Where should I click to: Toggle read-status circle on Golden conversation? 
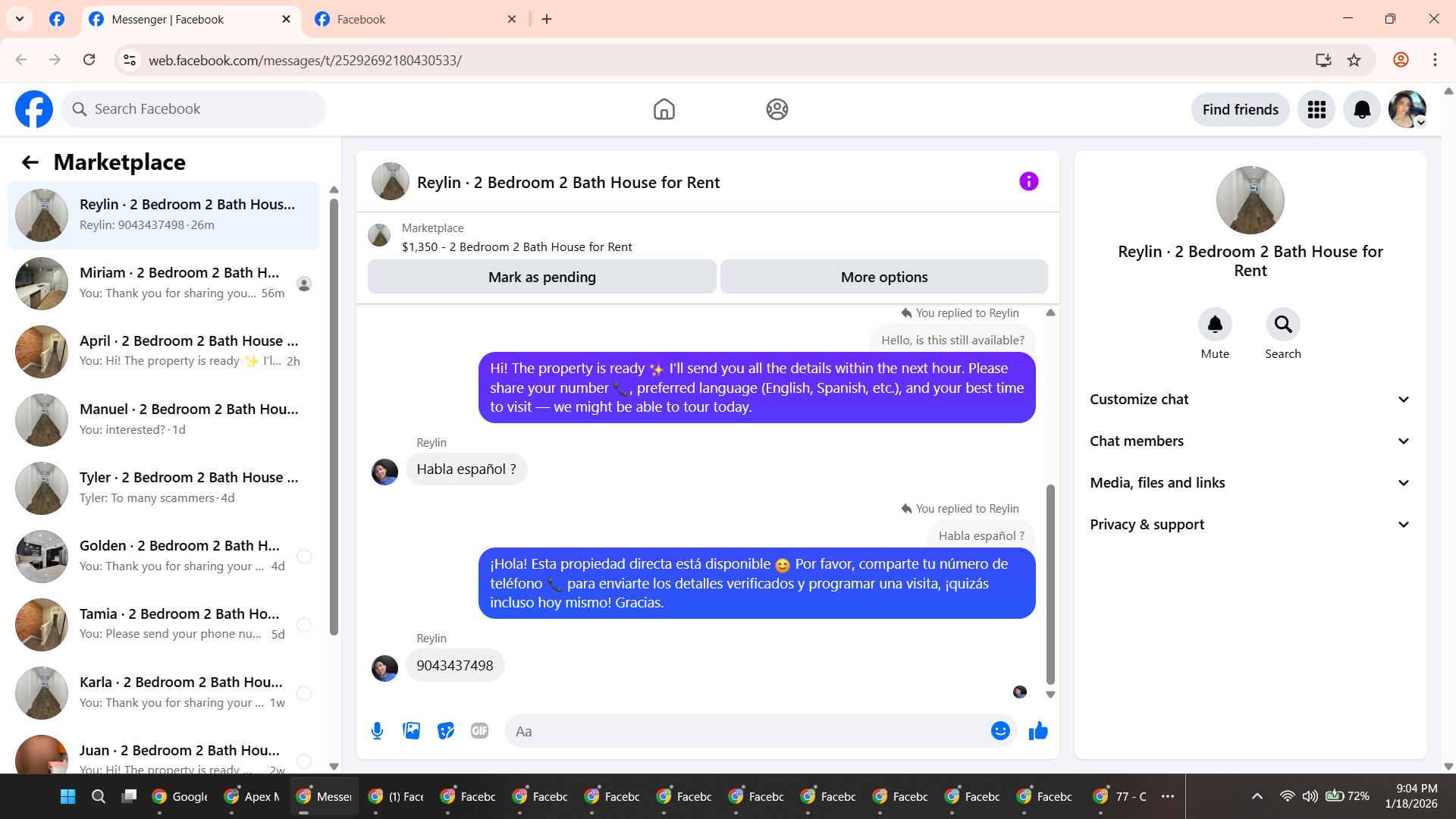304,557
